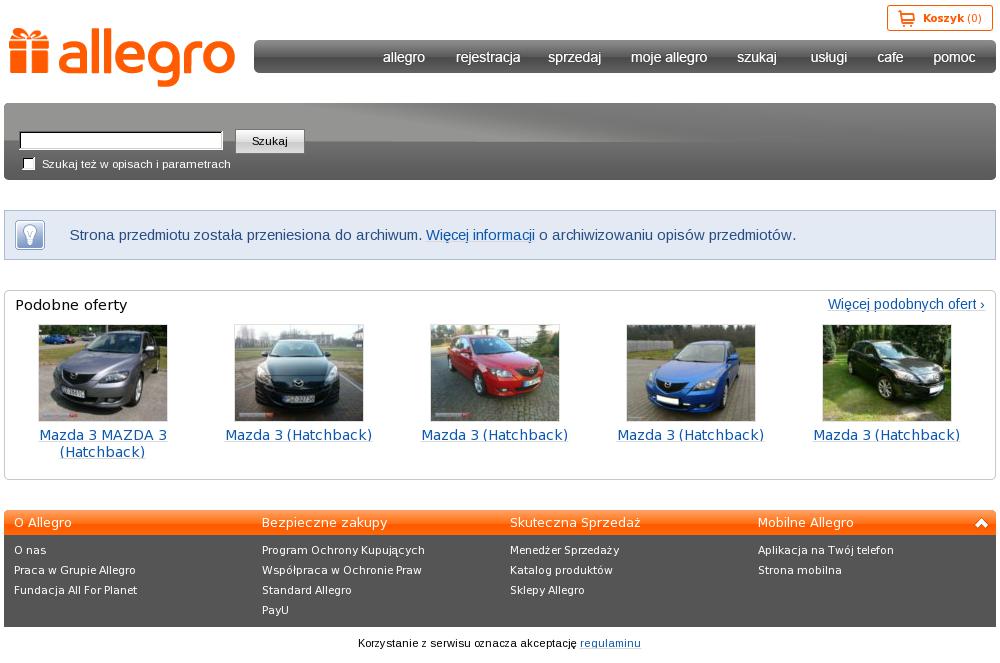Open the moje allegro menu item
Screen dimensions: 1000x663
click(x=669, y=57)
